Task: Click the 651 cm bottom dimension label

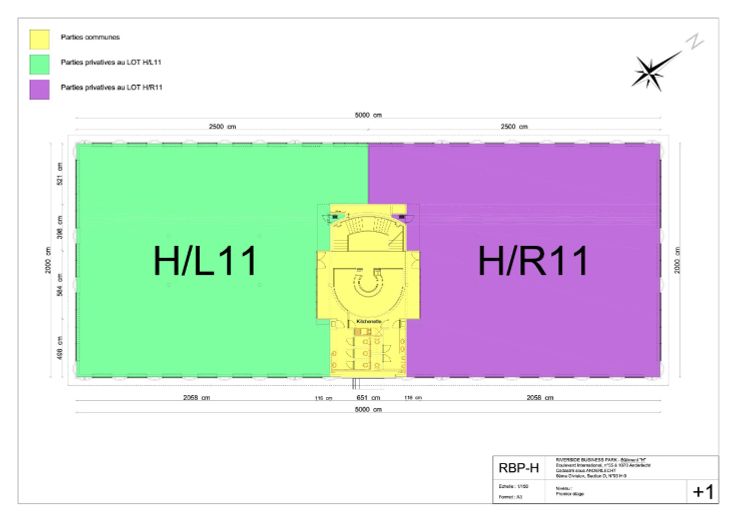Action: pos(368,398)
